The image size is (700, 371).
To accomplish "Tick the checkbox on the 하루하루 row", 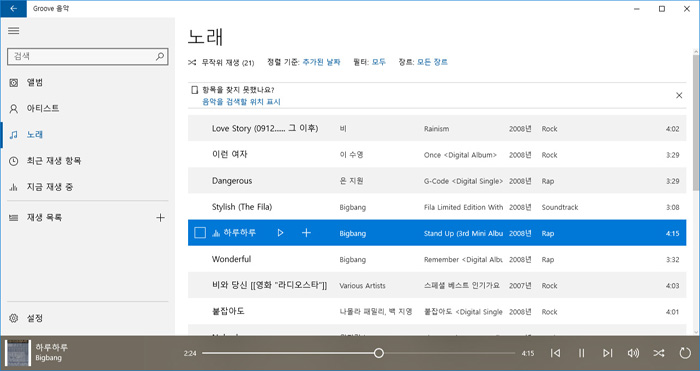I will pyautogui.click(x=200, y=233).
